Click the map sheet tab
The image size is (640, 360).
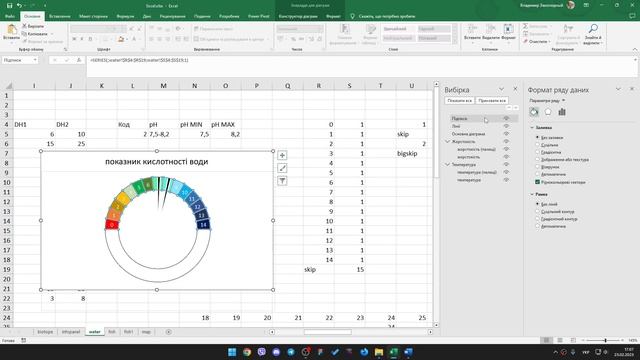coord(146,332)
